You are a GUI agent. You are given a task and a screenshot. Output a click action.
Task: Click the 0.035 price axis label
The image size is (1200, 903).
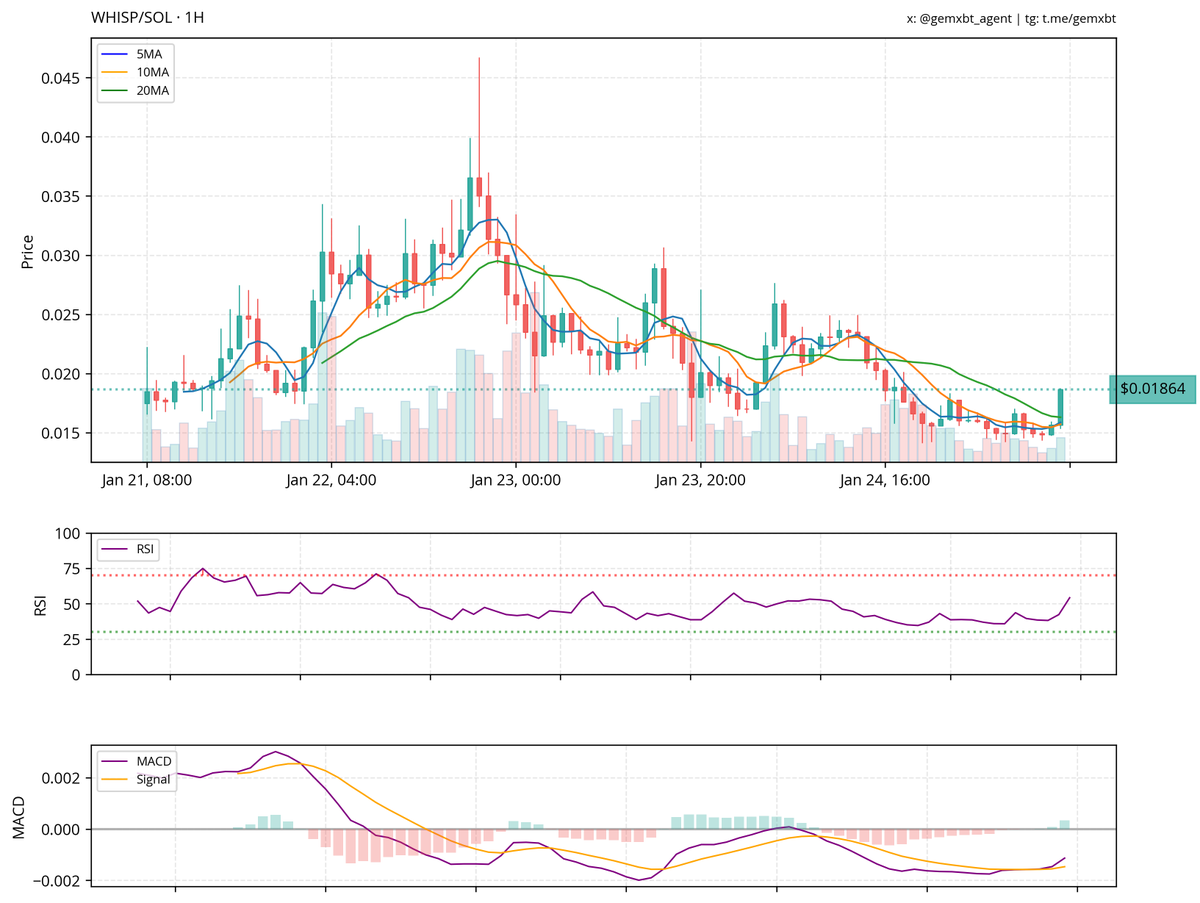(62, 196)
